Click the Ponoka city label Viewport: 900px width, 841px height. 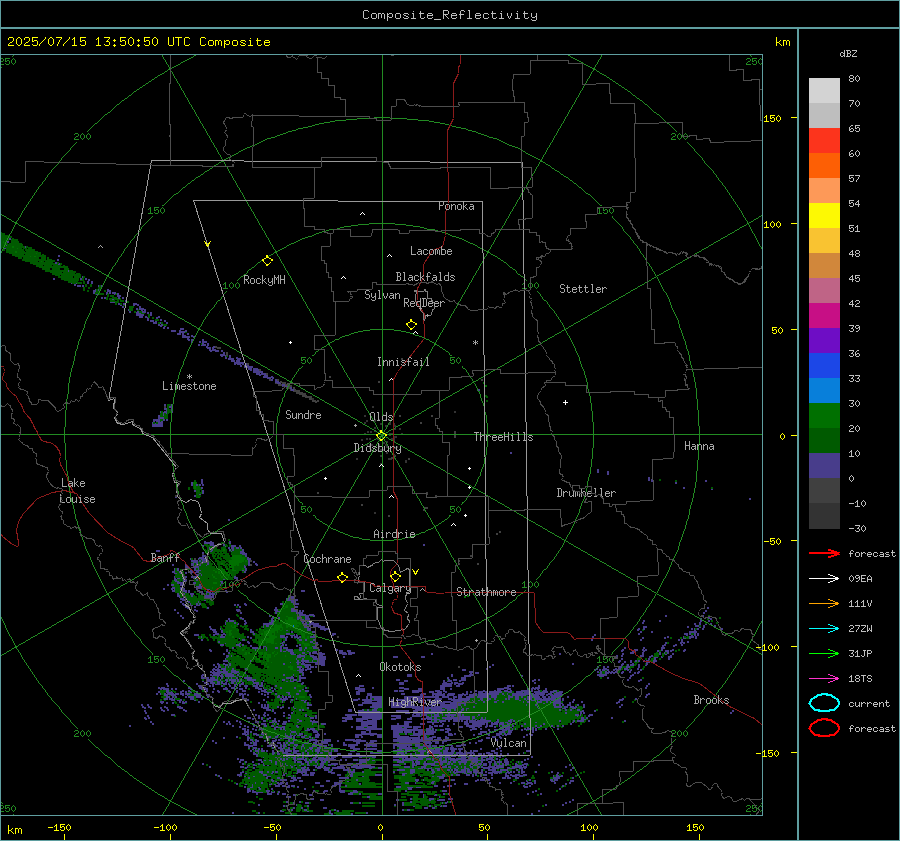[456, 206]
